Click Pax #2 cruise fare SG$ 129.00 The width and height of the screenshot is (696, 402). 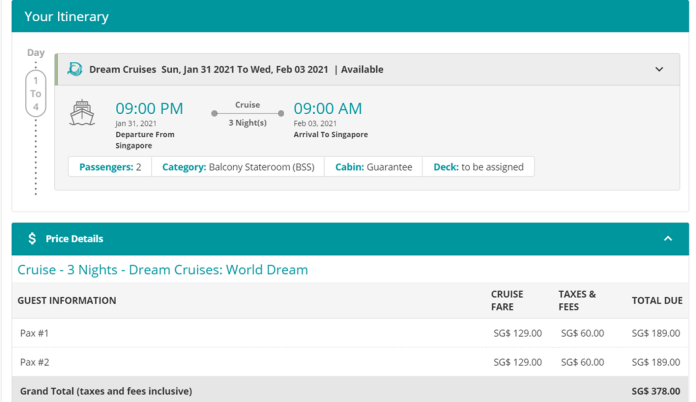pyautogui.click(x=518, y=362)
